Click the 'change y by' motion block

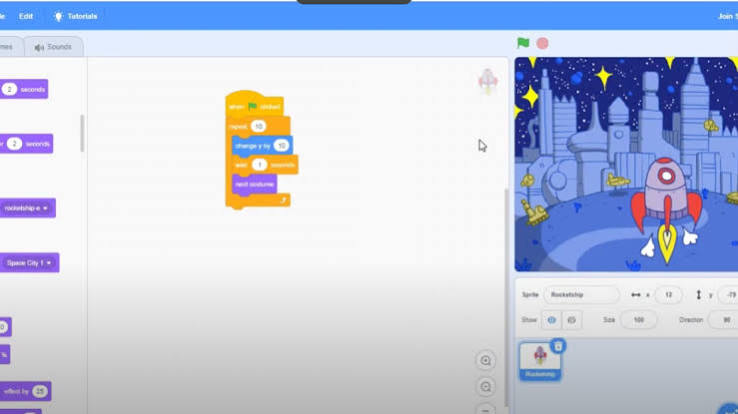[262, 146]
